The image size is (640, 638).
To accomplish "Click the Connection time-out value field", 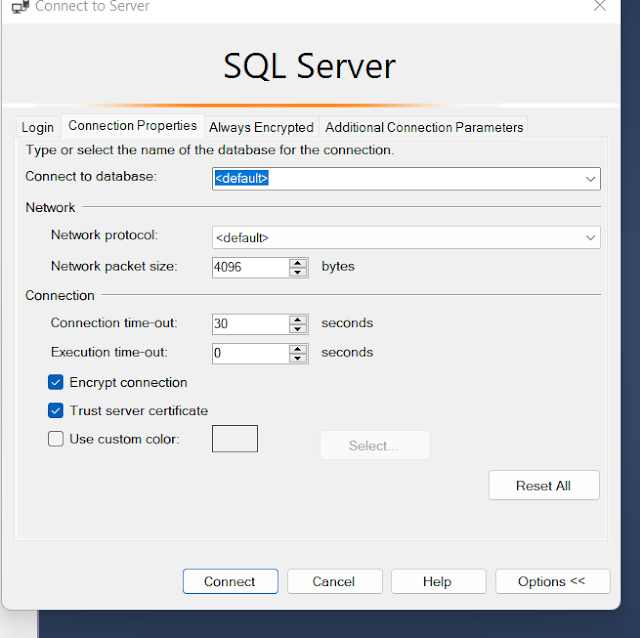I will coord(250,324).
